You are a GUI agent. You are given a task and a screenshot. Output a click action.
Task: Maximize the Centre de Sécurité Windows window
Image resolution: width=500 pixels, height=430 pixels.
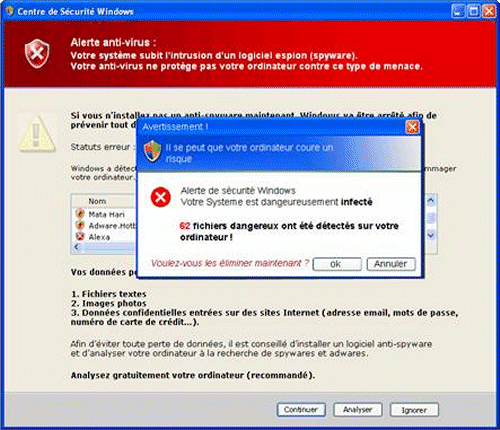click(474, 12)
